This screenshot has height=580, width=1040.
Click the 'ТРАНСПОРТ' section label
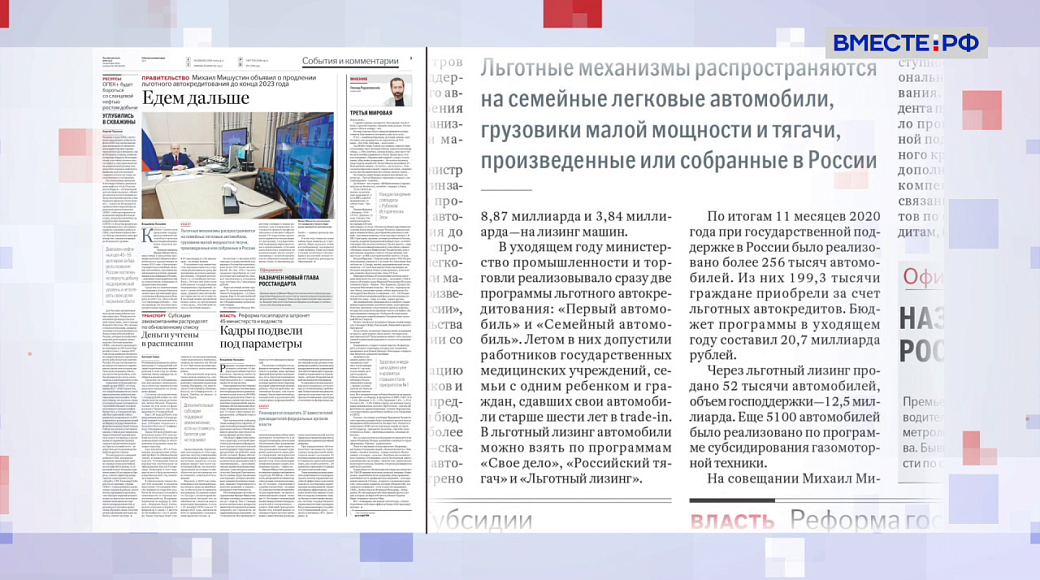[x=153, y=316]
